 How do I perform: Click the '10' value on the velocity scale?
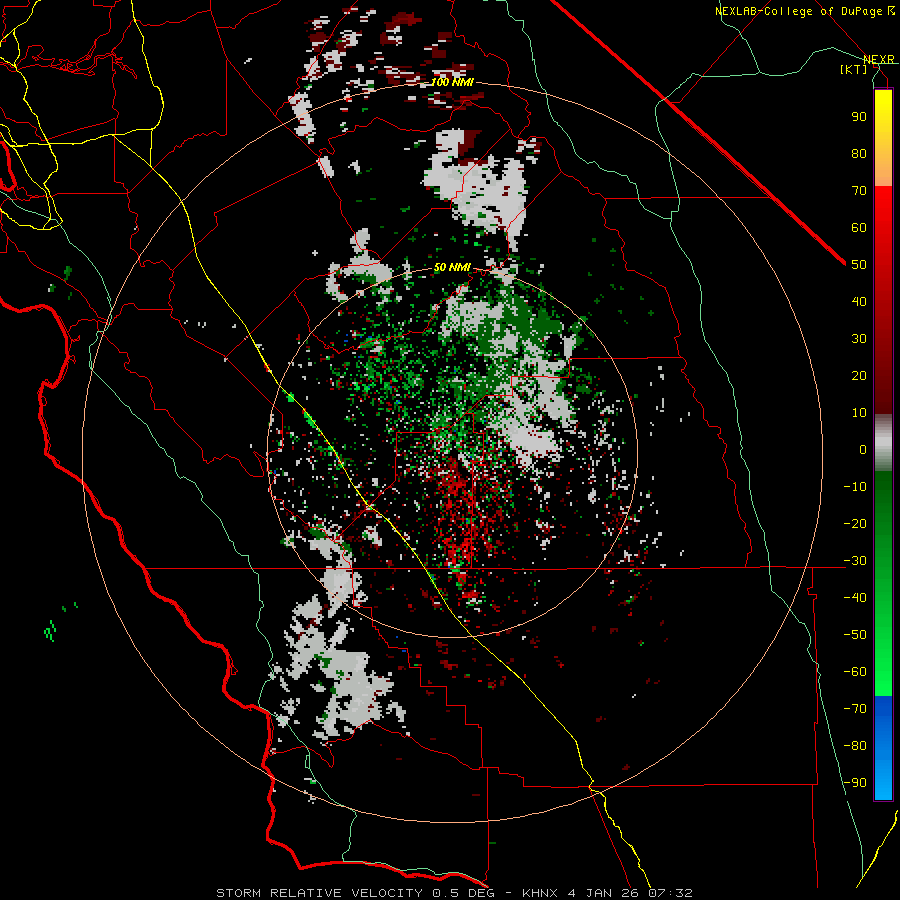[x=859, y=413]
